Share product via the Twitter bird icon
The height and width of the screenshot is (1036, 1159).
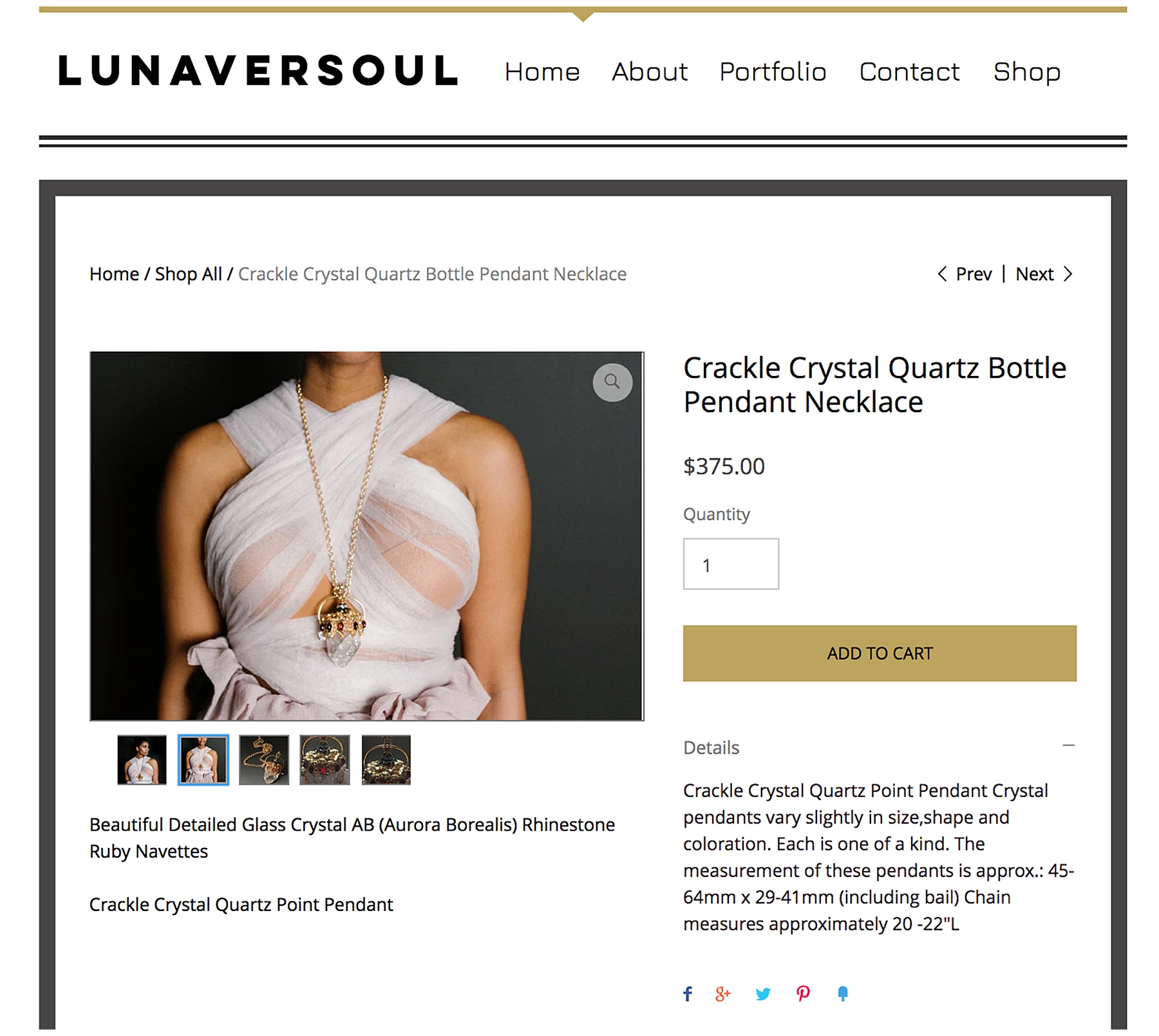pyautogui.click(x=763, y=994)
